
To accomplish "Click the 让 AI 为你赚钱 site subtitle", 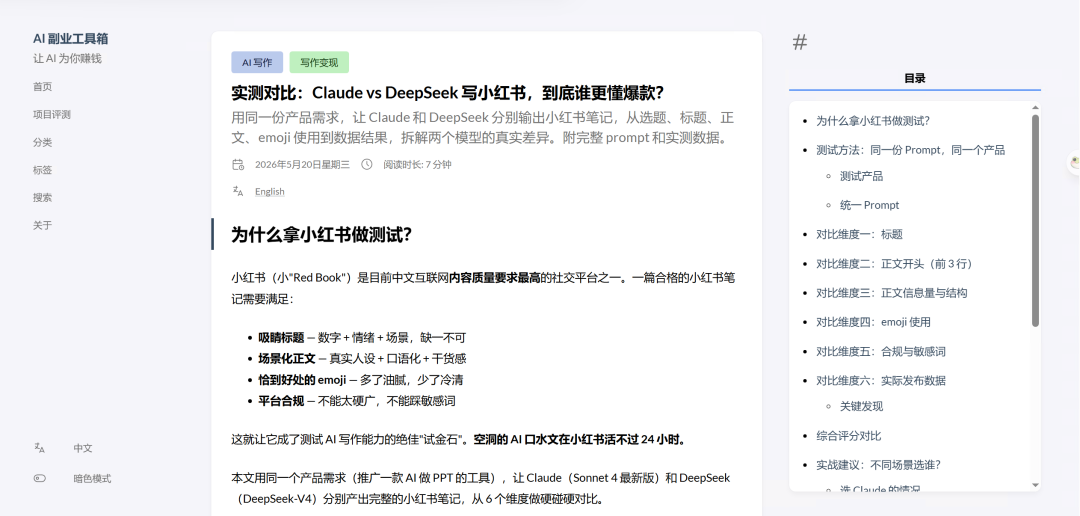I will pos(67,59).
